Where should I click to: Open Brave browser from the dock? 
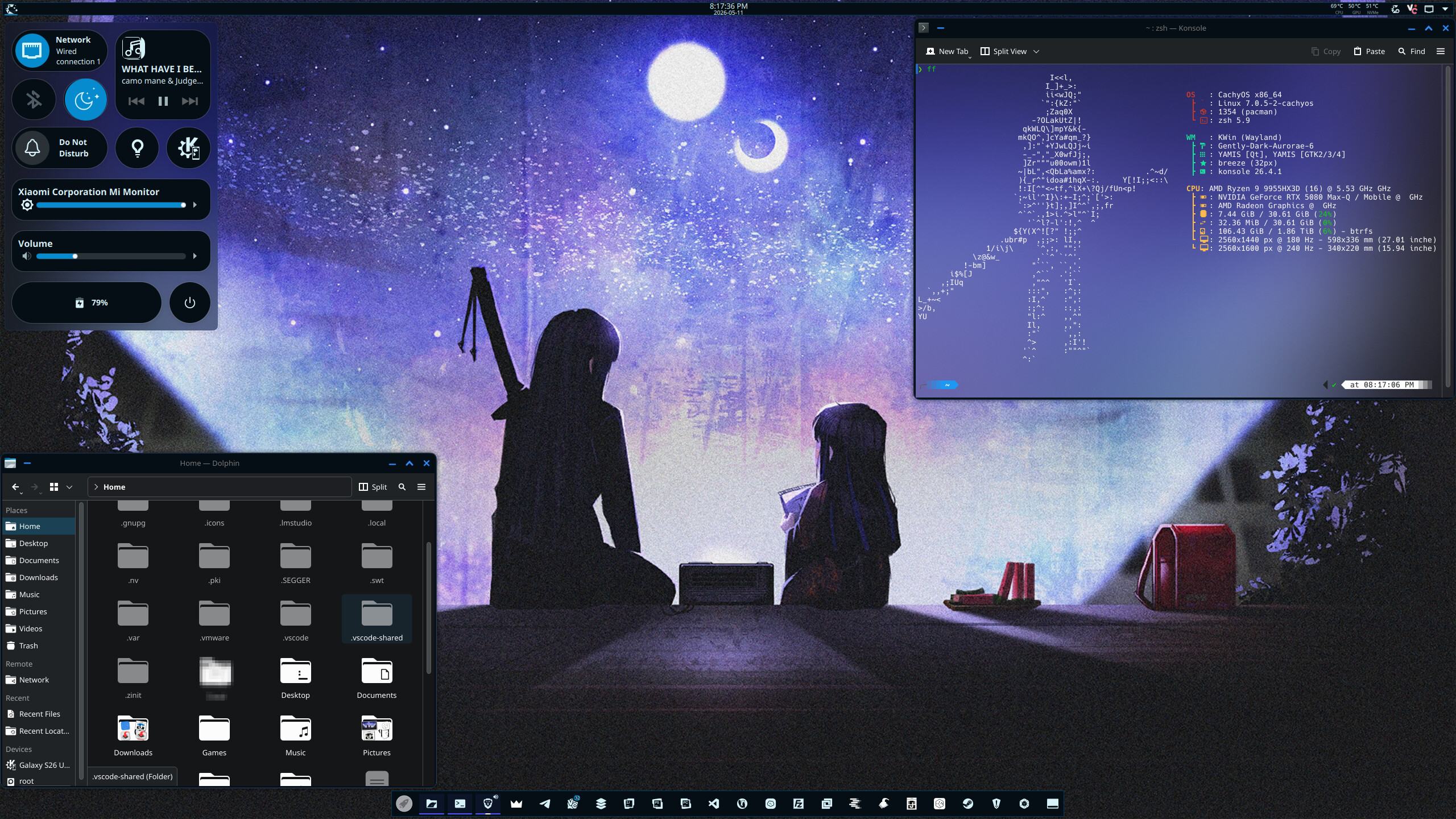pyautogui.click(x=488, y=804)
